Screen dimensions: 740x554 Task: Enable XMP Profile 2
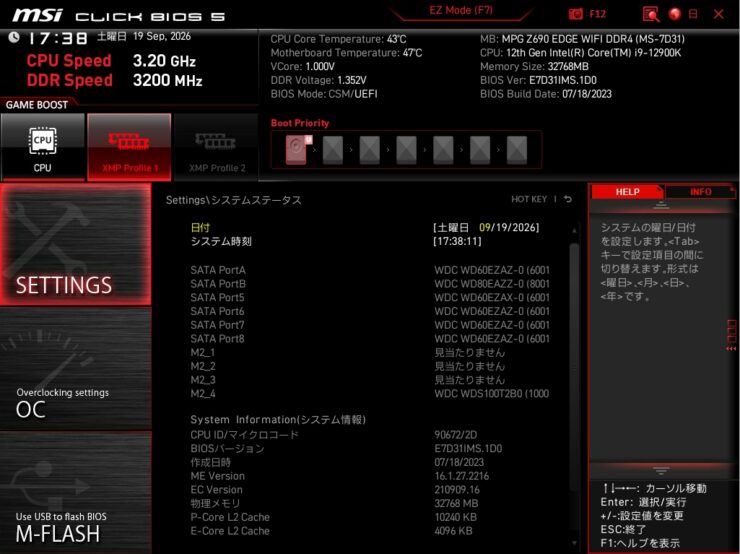tap(217, 147)
